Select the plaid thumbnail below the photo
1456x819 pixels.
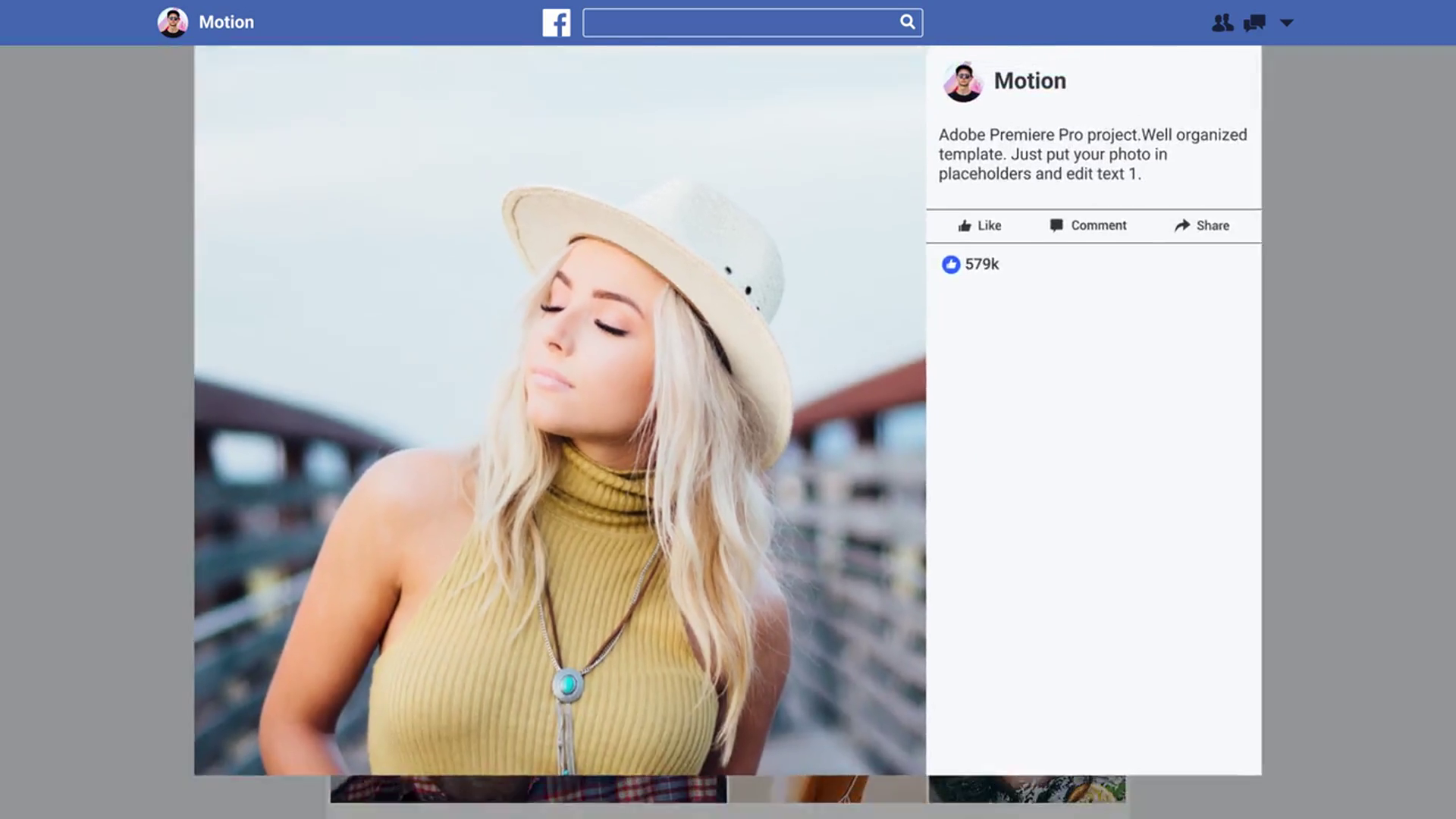528,789
